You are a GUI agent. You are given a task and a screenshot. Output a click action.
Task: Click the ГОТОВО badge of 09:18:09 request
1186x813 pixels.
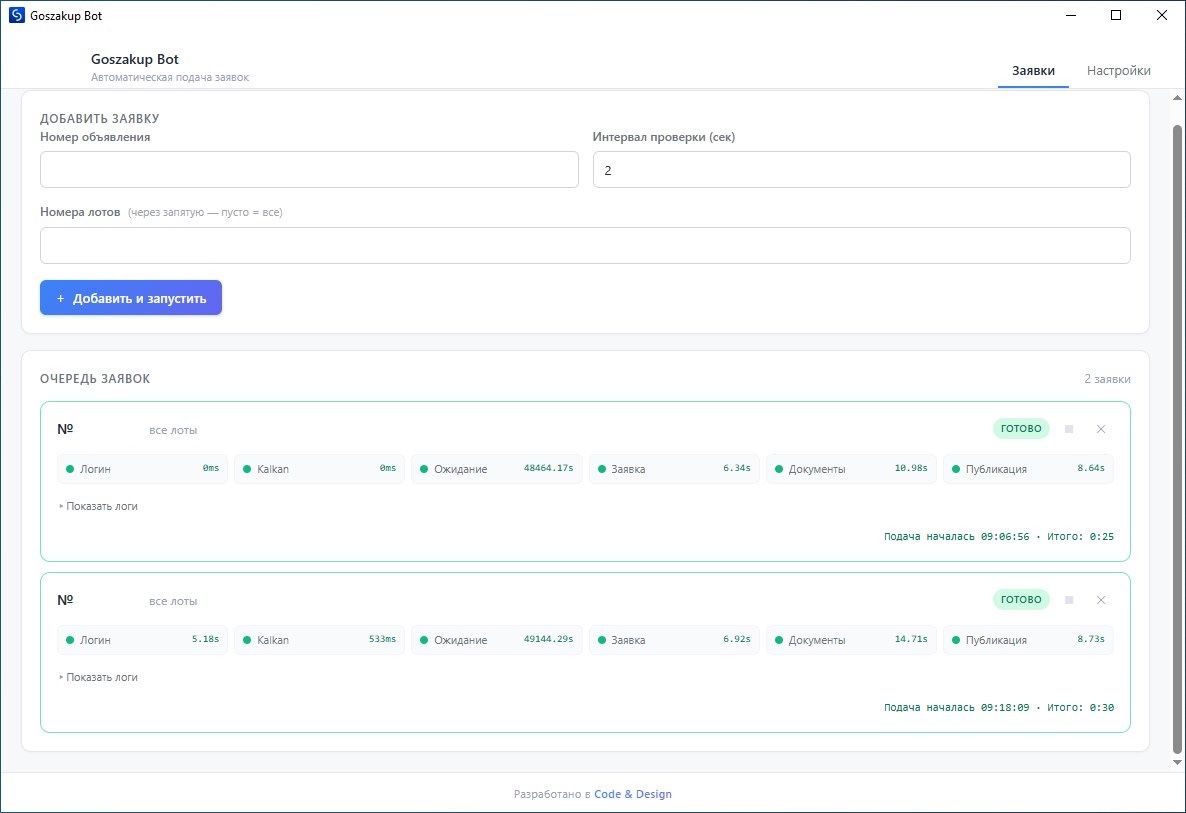pyautogui.click(x=1021, y=600)
